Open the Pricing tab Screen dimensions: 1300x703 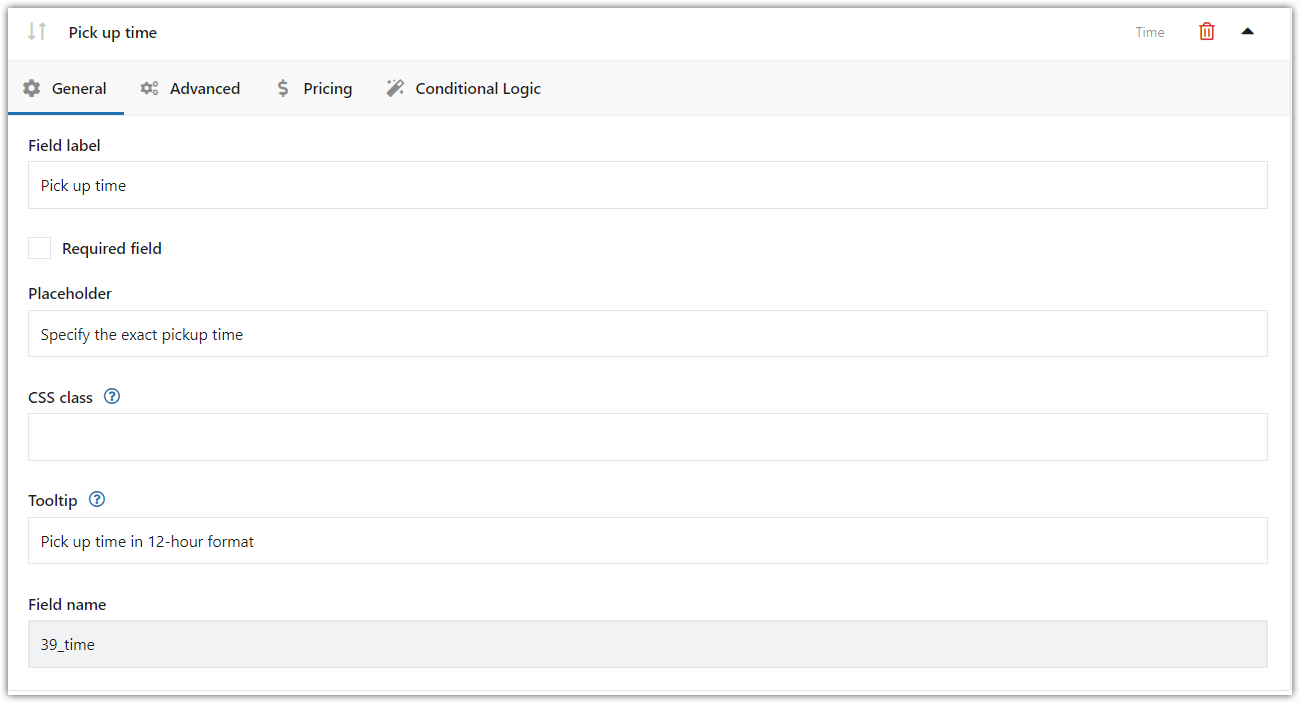coord(327,88)
